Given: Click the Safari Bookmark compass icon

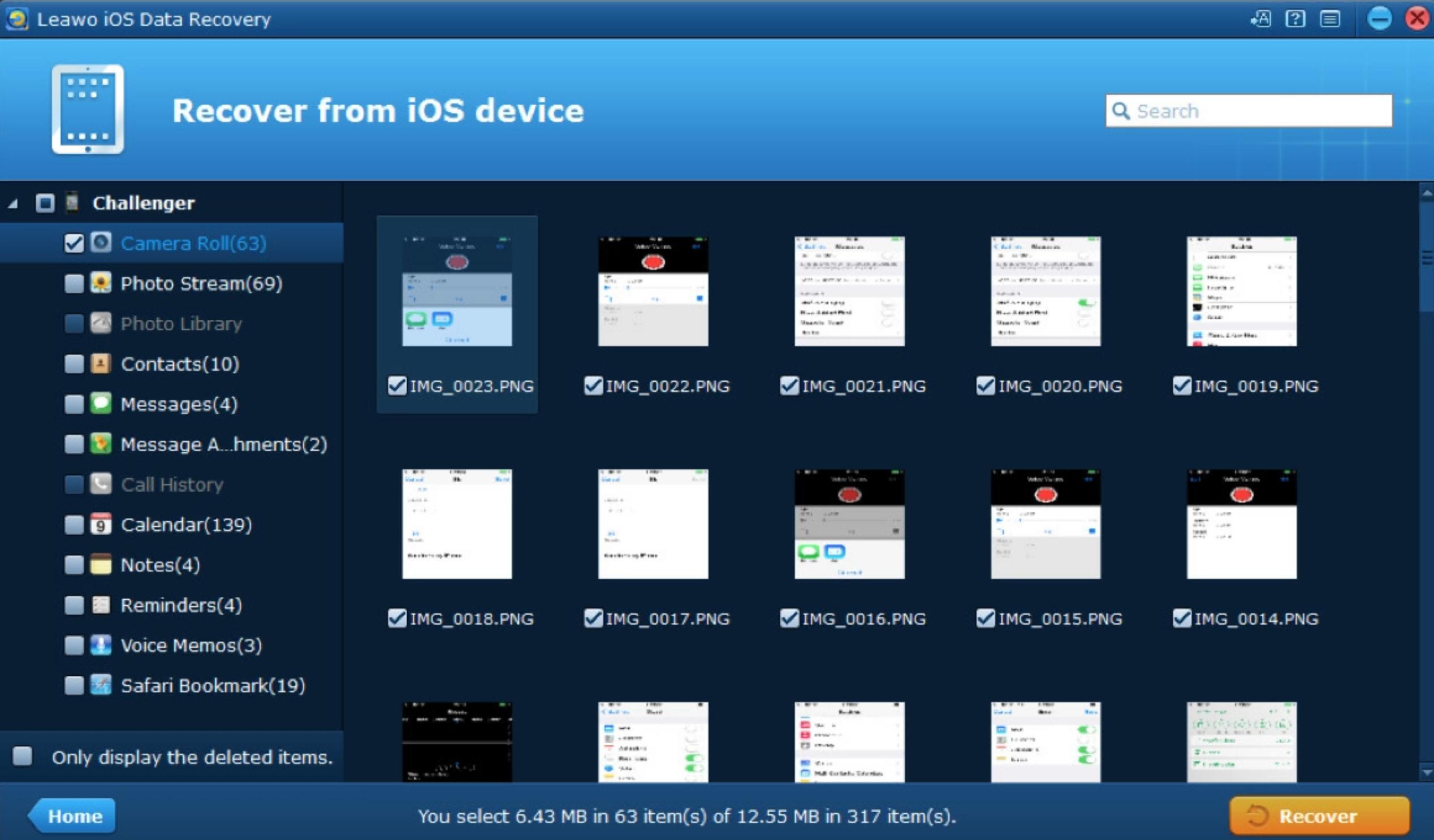Looking at the screenshot, I should click(101, 685).
